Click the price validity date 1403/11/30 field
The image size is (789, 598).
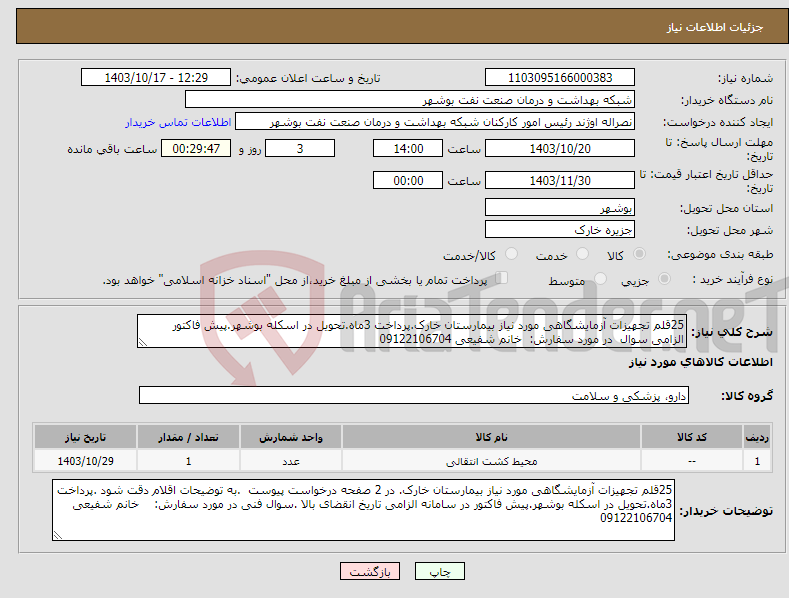coord(560,180)
